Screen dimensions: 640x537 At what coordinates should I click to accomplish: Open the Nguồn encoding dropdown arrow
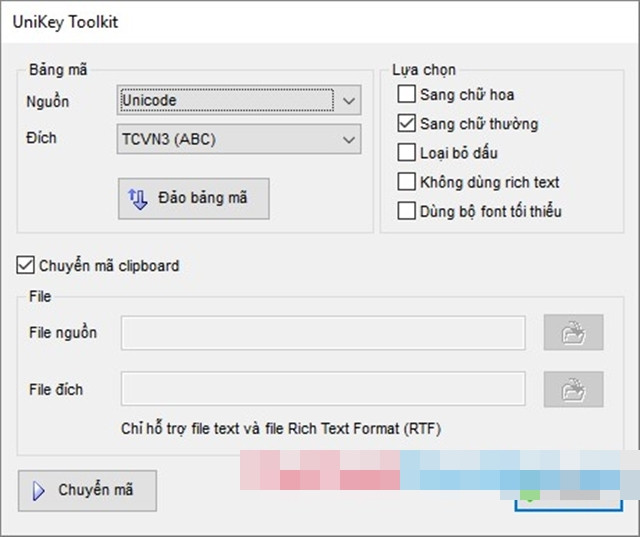[x=348, y=101]
